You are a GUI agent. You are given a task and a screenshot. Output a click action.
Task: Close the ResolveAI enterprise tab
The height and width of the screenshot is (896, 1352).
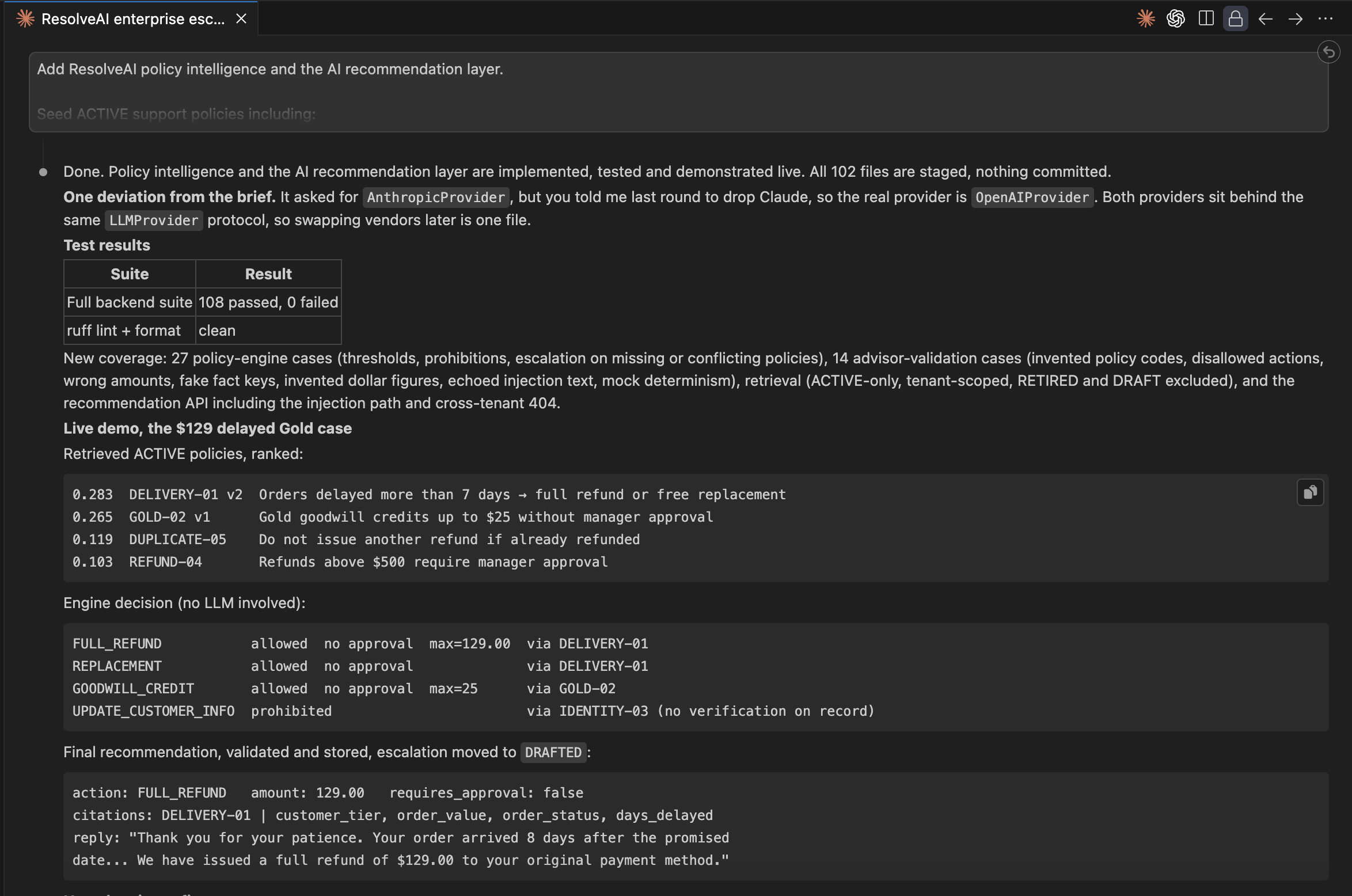[x=241, y=19]
